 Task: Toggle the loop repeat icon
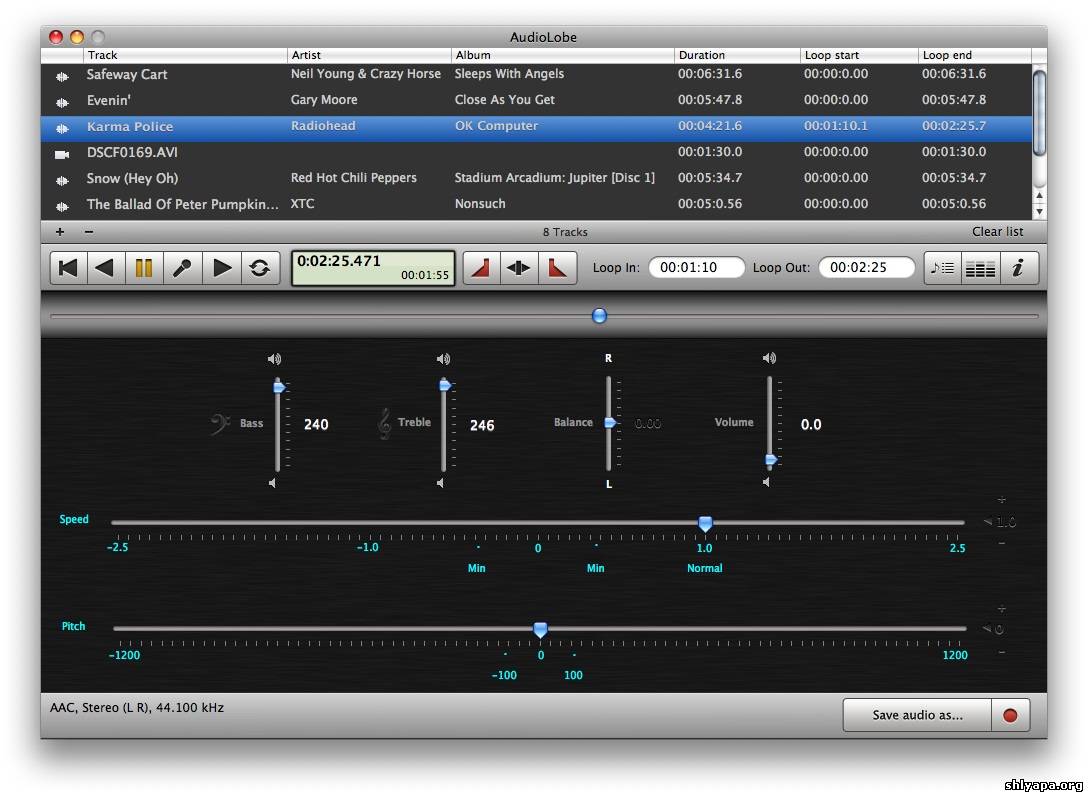[260, 268]
